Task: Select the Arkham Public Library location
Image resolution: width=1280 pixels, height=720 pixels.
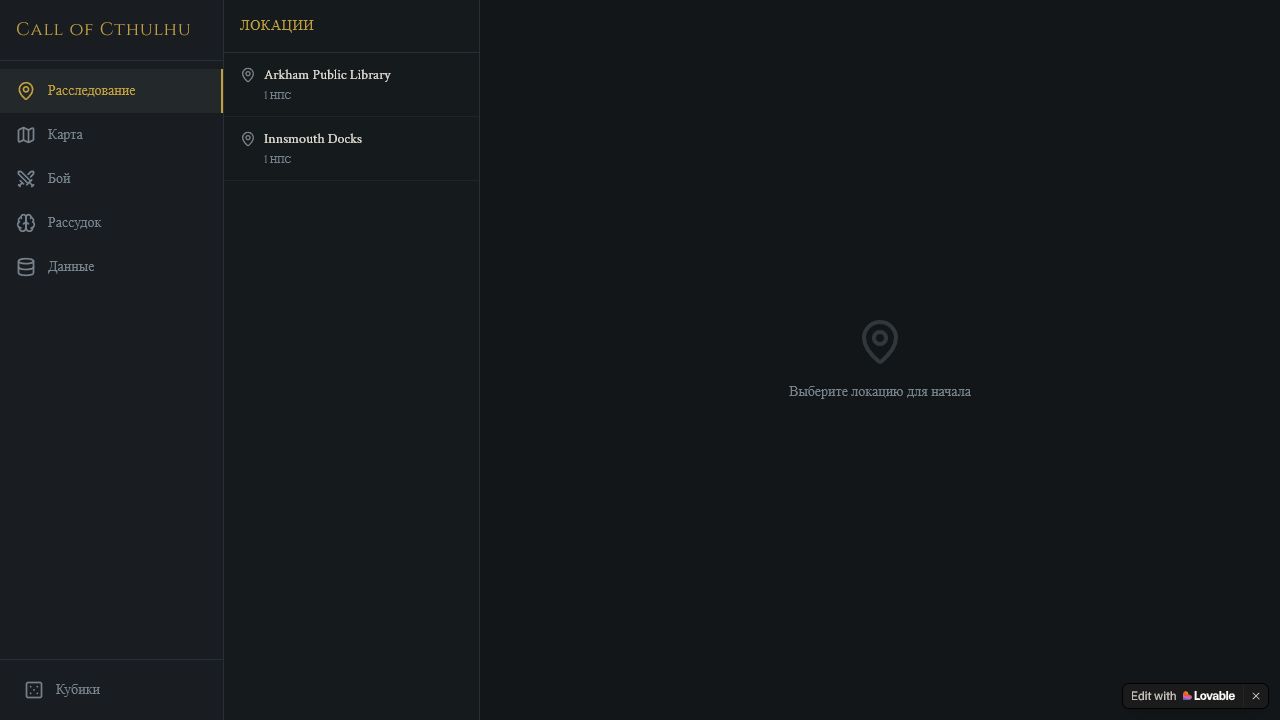Action: pos(351,85)
